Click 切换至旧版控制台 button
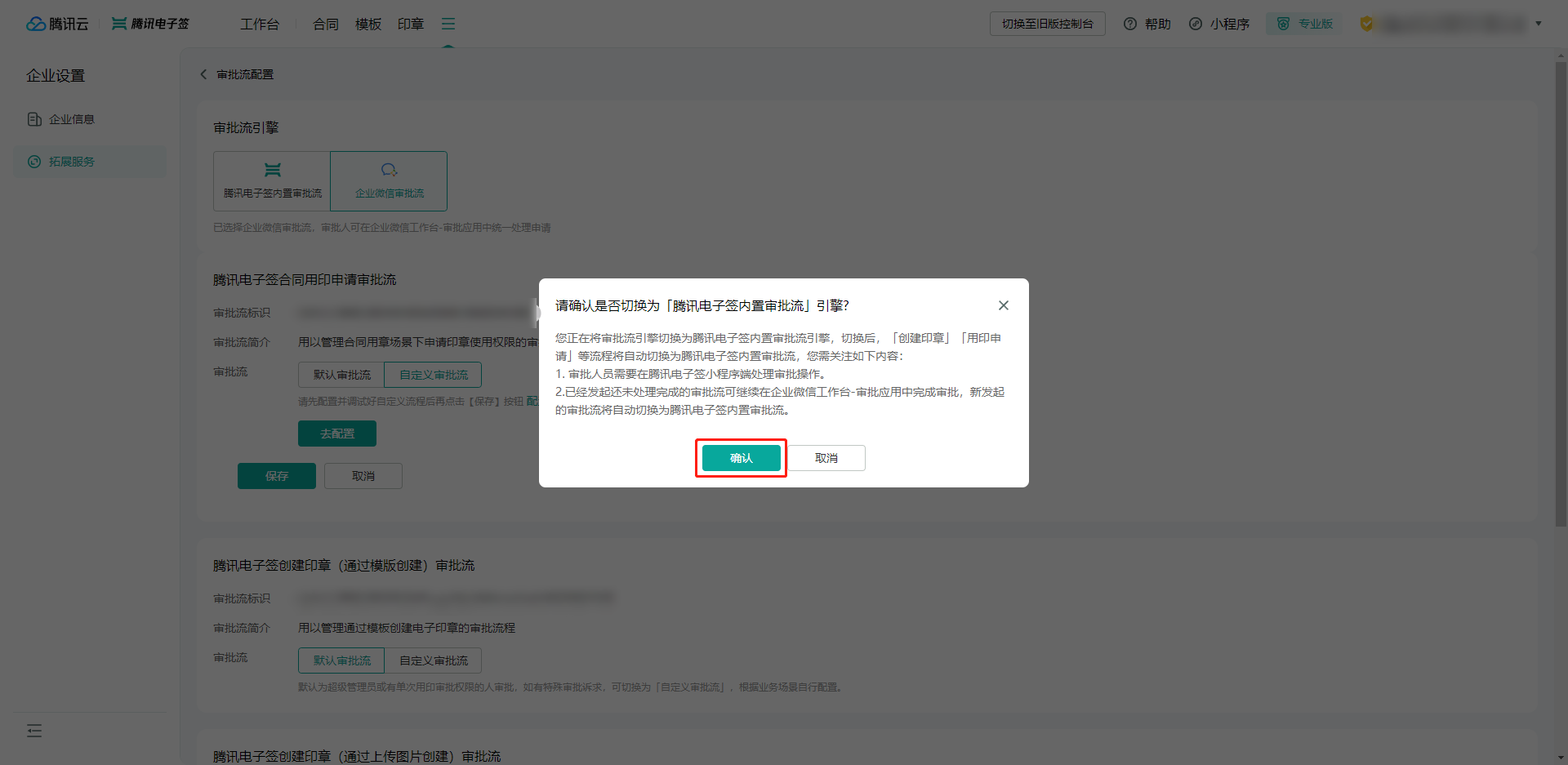The image size is (1568, 765). pos(1048,24)
